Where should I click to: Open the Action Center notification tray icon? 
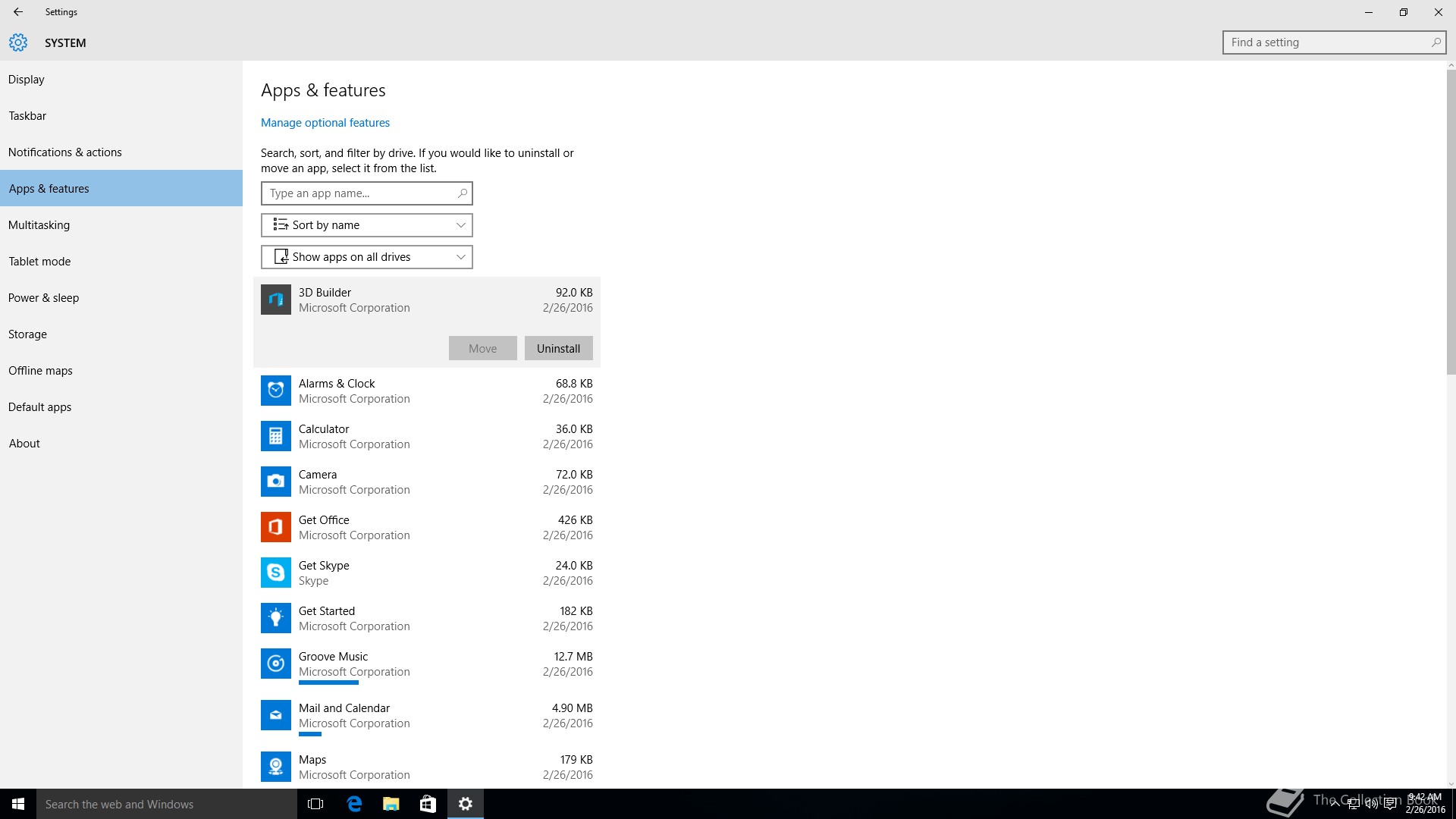1390,804
